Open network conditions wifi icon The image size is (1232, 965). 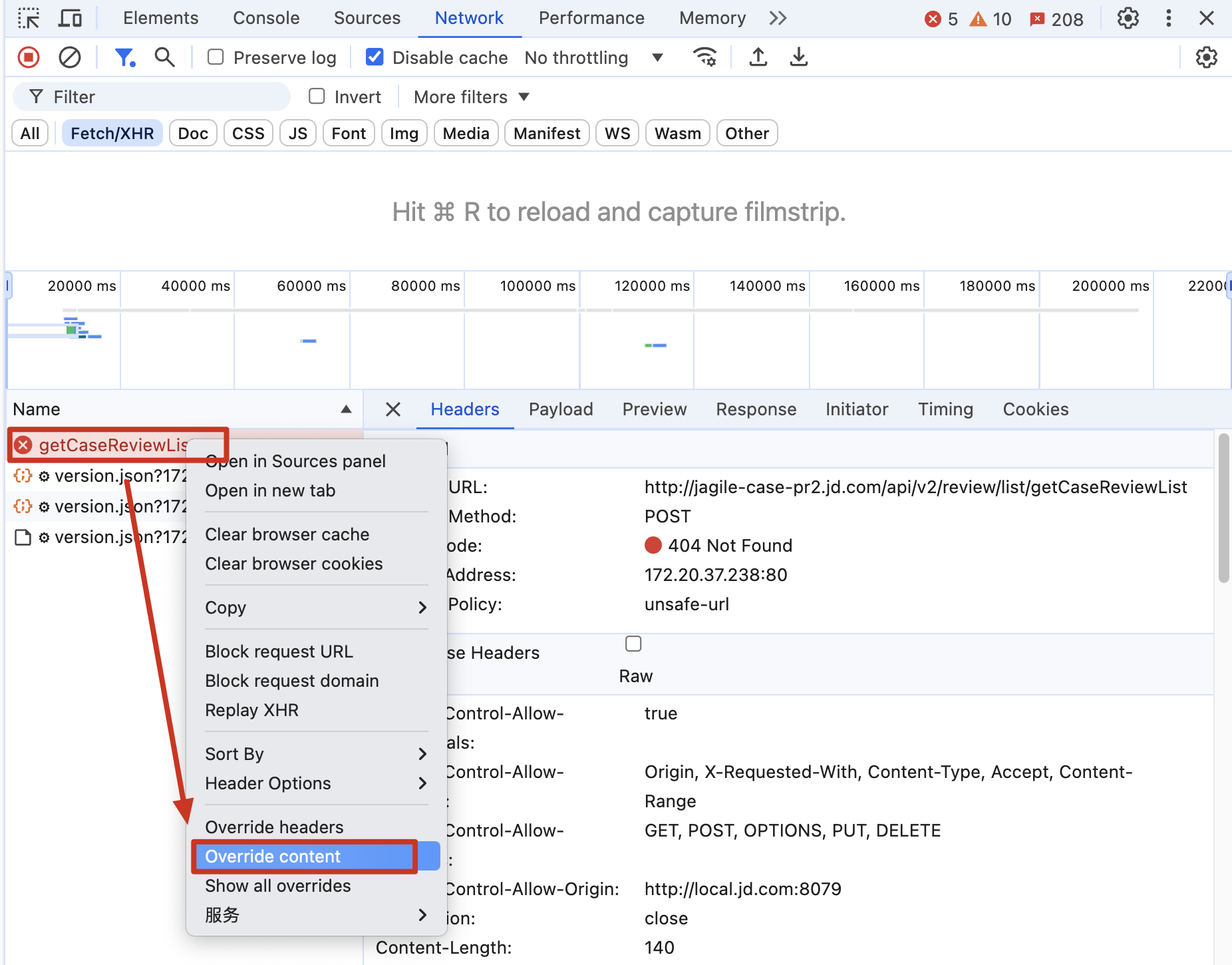point(704,58)
